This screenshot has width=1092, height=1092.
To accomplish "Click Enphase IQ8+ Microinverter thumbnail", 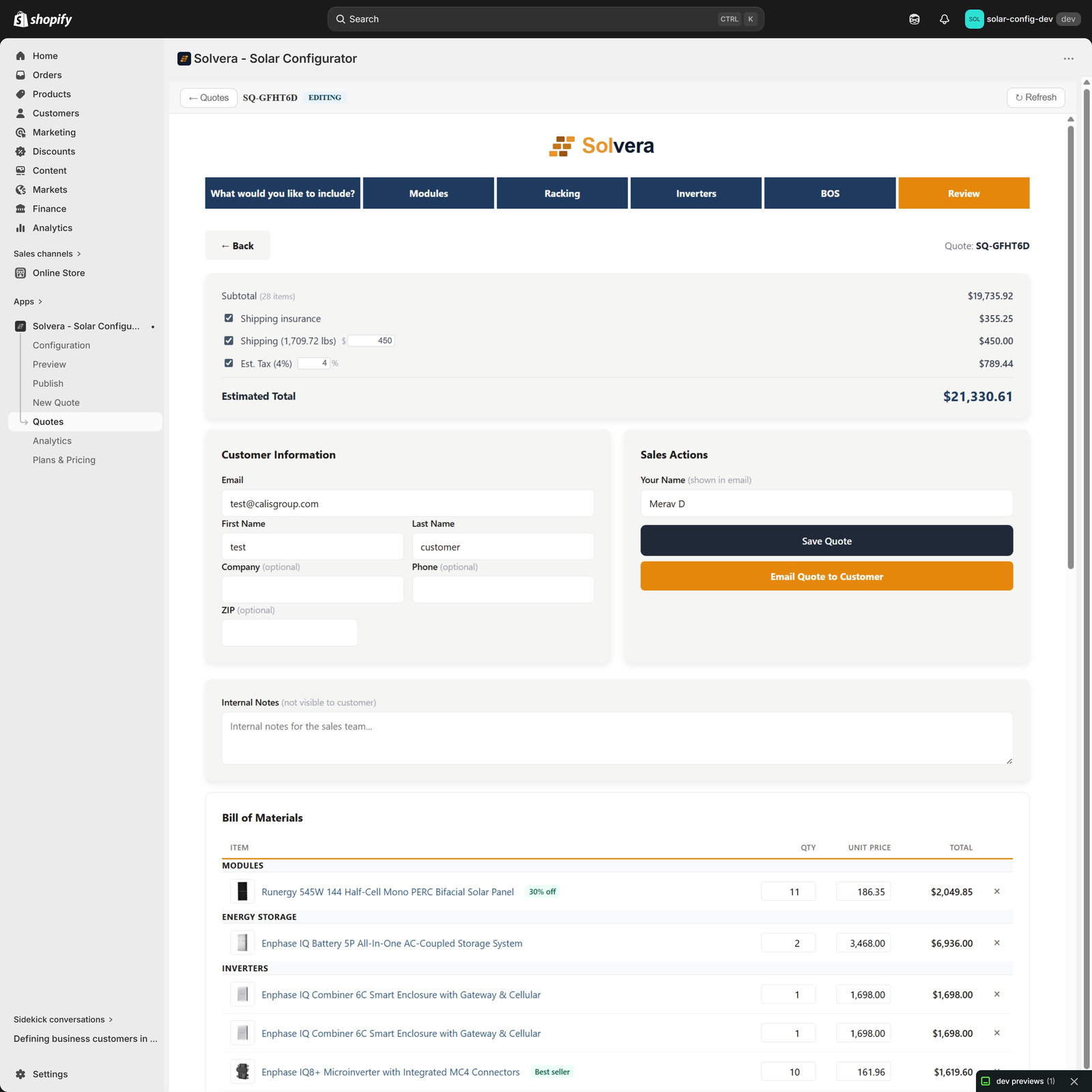I will (x=242, y=1072).
